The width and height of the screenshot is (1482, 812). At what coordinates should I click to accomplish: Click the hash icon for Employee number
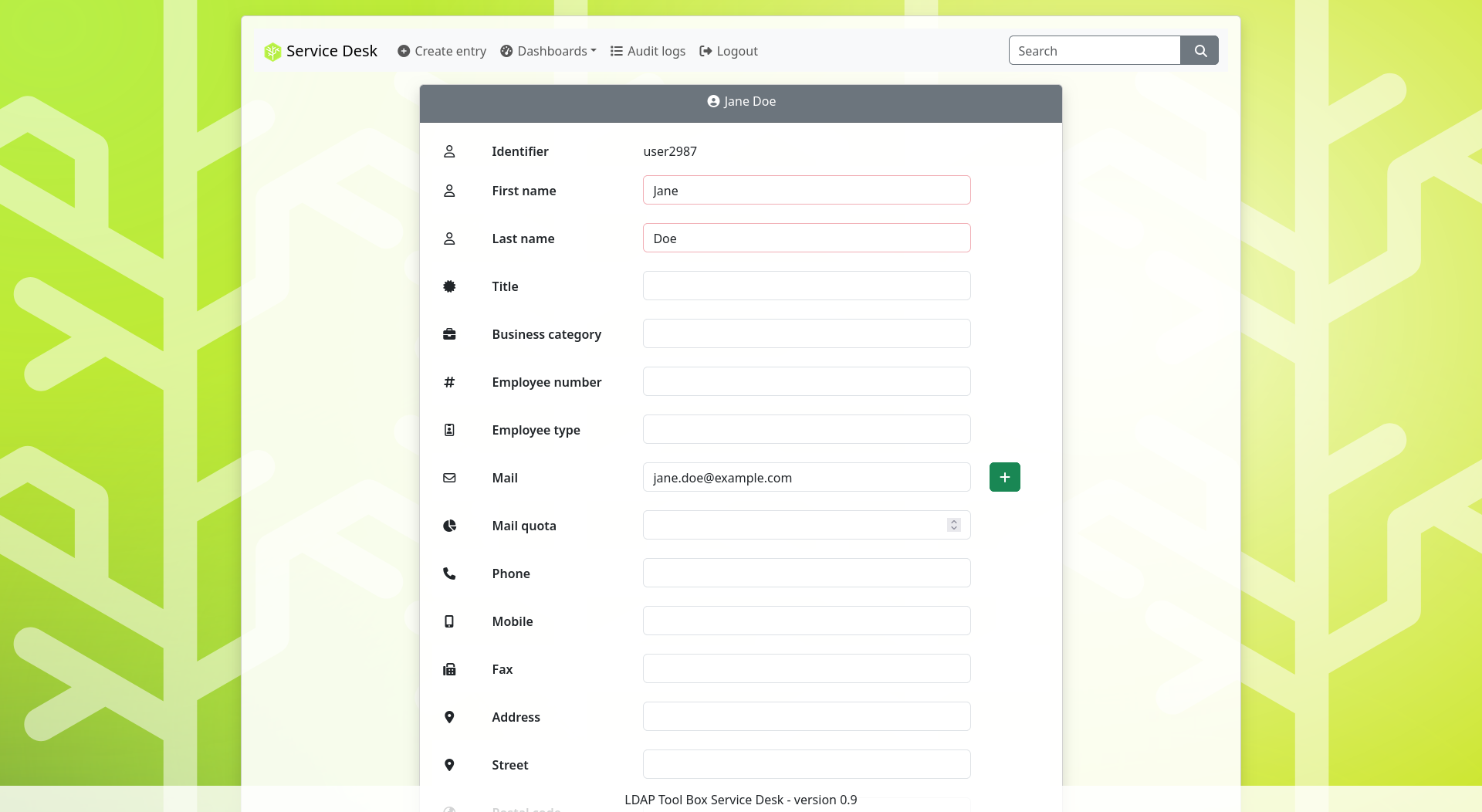point(449,382)
